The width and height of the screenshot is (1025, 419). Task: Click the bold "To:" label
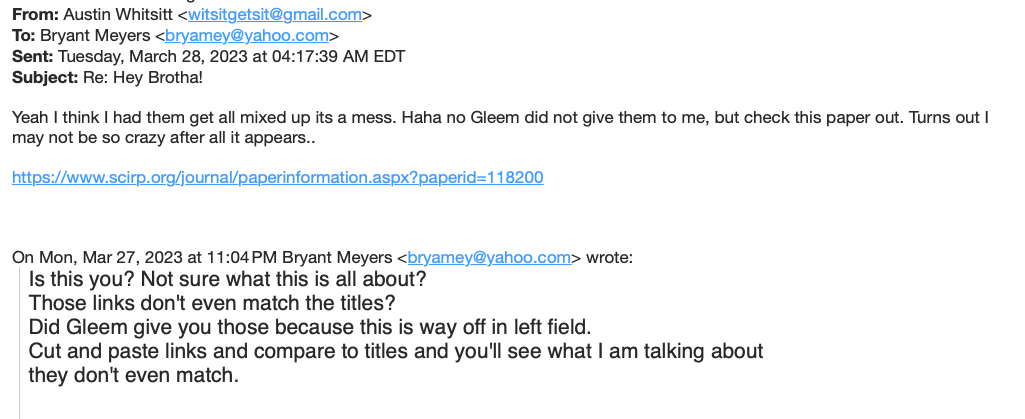click(x=24, y=35)
